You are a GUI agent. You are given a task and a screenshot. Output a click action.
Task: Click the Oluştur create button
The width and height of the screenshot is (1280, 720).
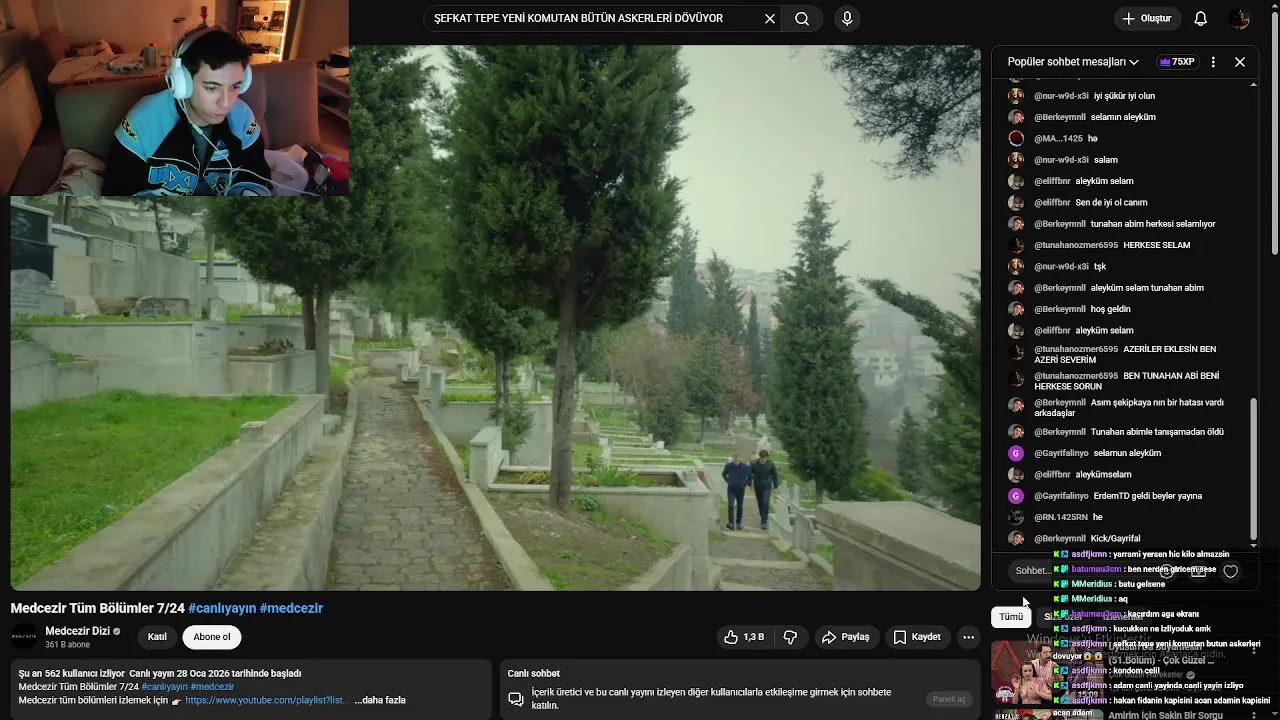pos(1146,19)
